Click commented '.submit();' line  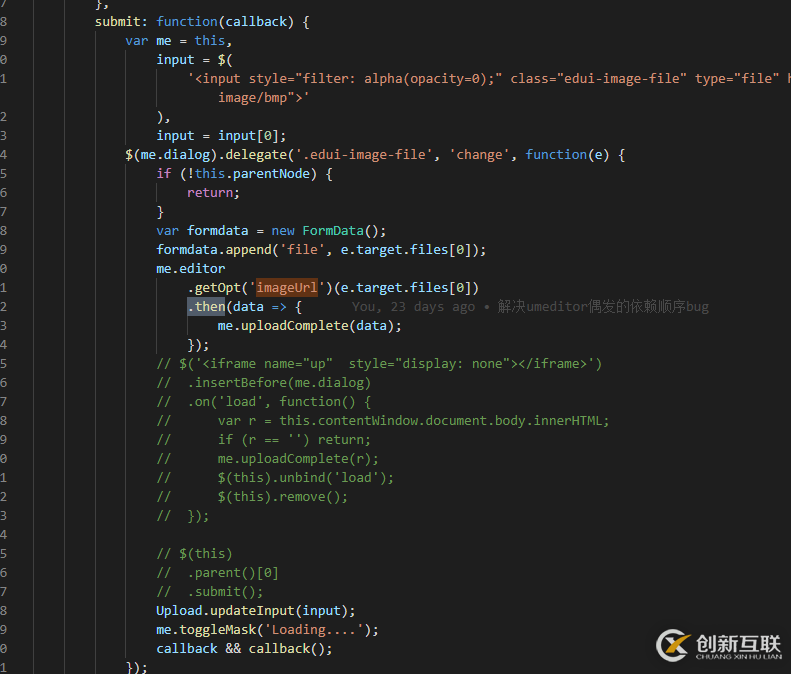pos(210,592)
